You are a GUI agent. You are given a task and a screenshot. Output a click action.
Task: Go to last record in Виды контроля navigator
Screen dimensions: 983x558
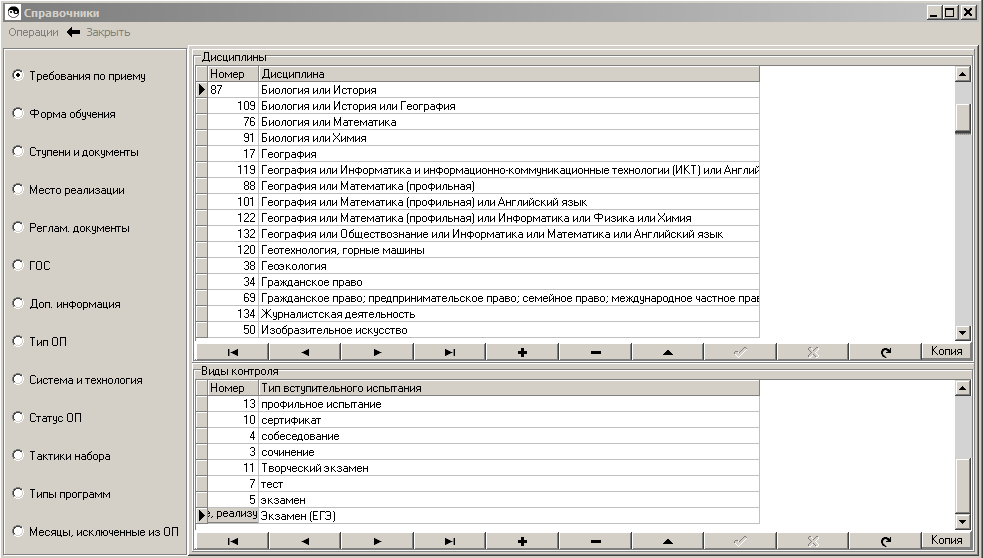tap(450, 541)
